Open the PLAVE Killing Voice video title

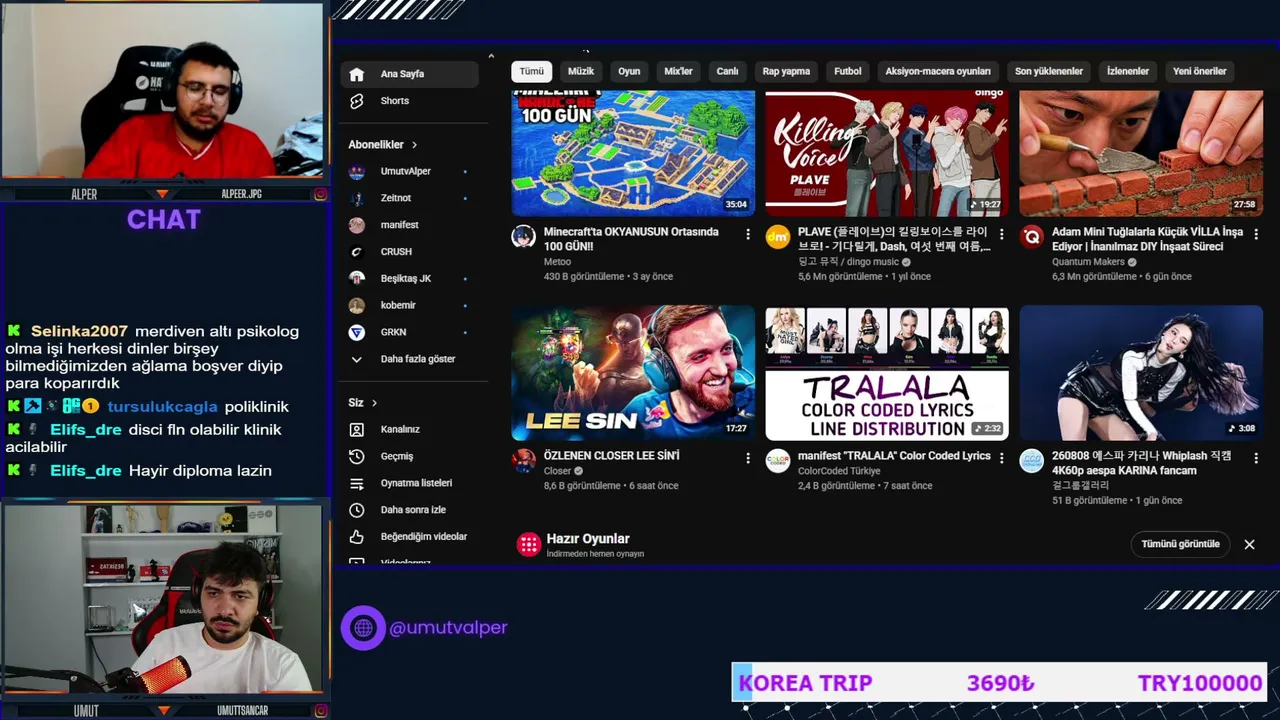pyautogui.click(x=894, y=239)
